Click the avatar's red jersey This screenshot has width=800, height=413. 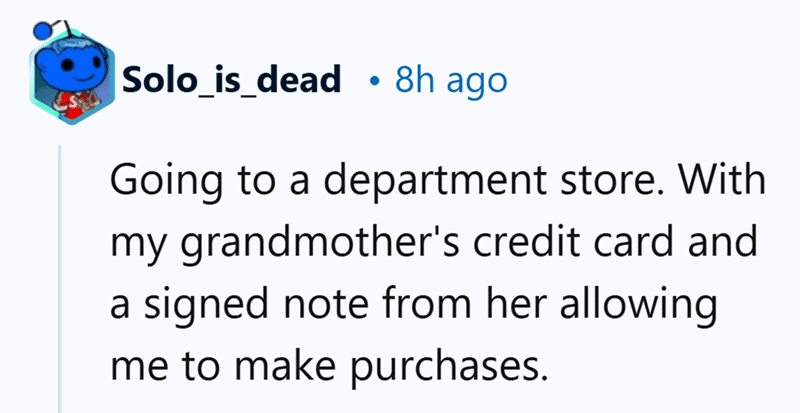click(x=73, y=104)
